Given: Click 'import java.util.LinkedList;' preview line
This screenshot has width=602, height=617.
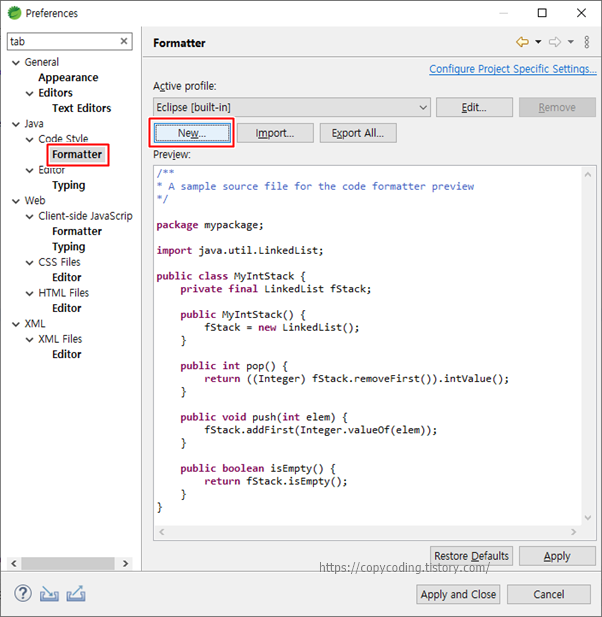Looking at the screenshot, I should click(x=240, y=250).
